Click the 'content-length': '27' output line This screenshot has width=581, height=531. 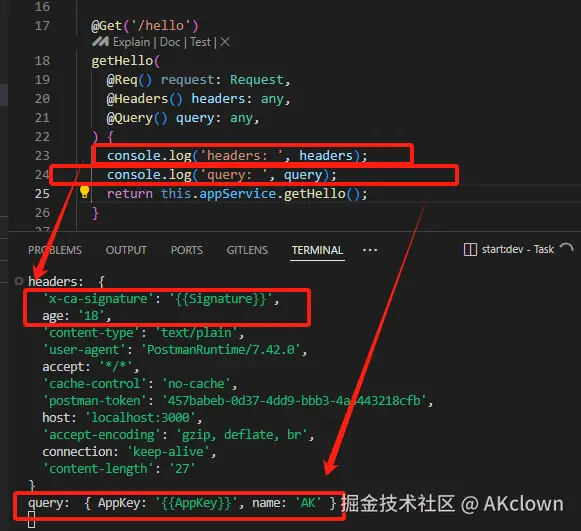click(x=119, y=469)
